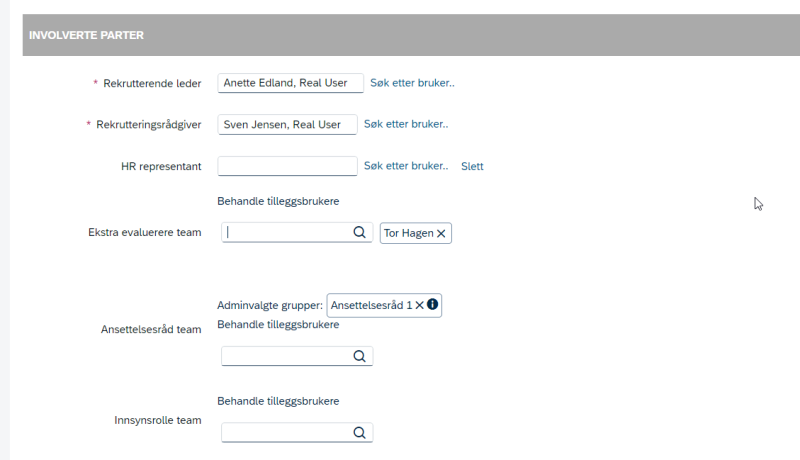Click the 'Rekrutteringsrådgiver' label
This screenshot has height=460, width=800.
[148, 125]
